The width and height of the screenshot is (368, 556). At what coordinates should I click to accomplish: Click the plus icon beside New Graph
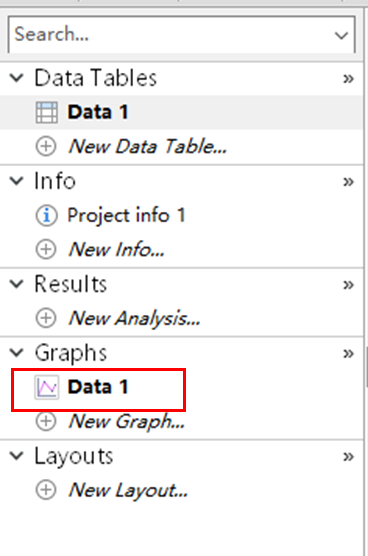pos(46,421)
